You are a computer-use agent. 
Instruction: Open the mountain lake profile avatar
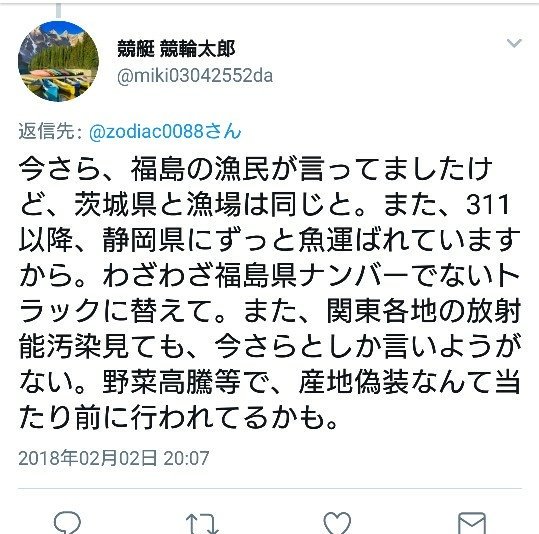[x=58, y=61]
